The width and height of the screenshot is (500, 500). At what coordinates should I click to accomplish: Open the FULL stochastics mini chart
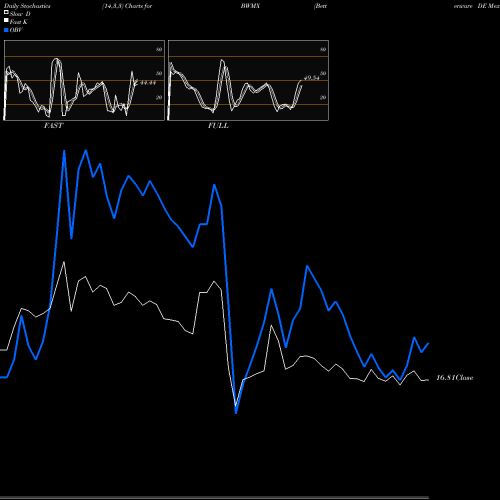pos(248,80)
